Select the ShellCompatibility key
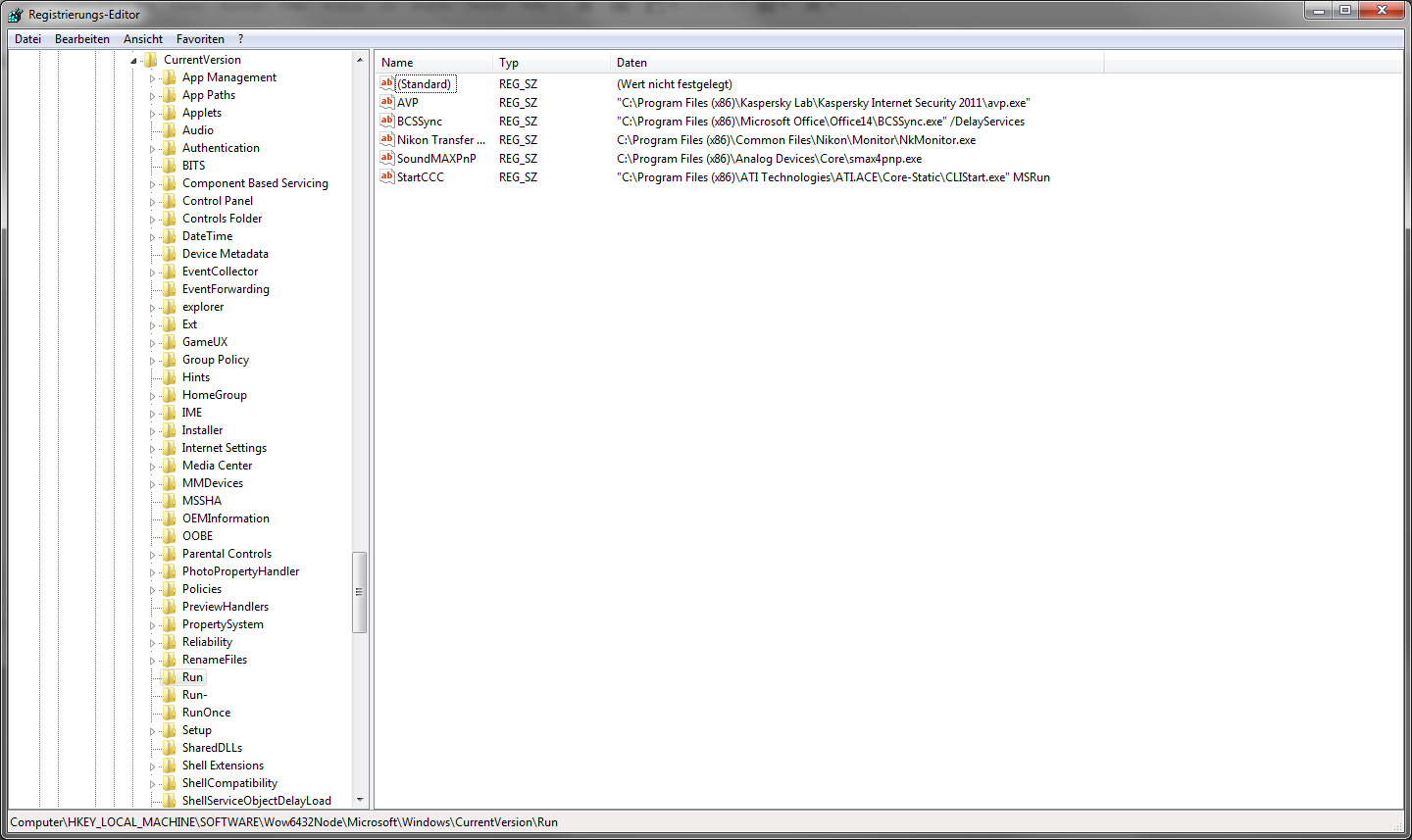This screenshot has height=840, width=1412. coord(229,783)
